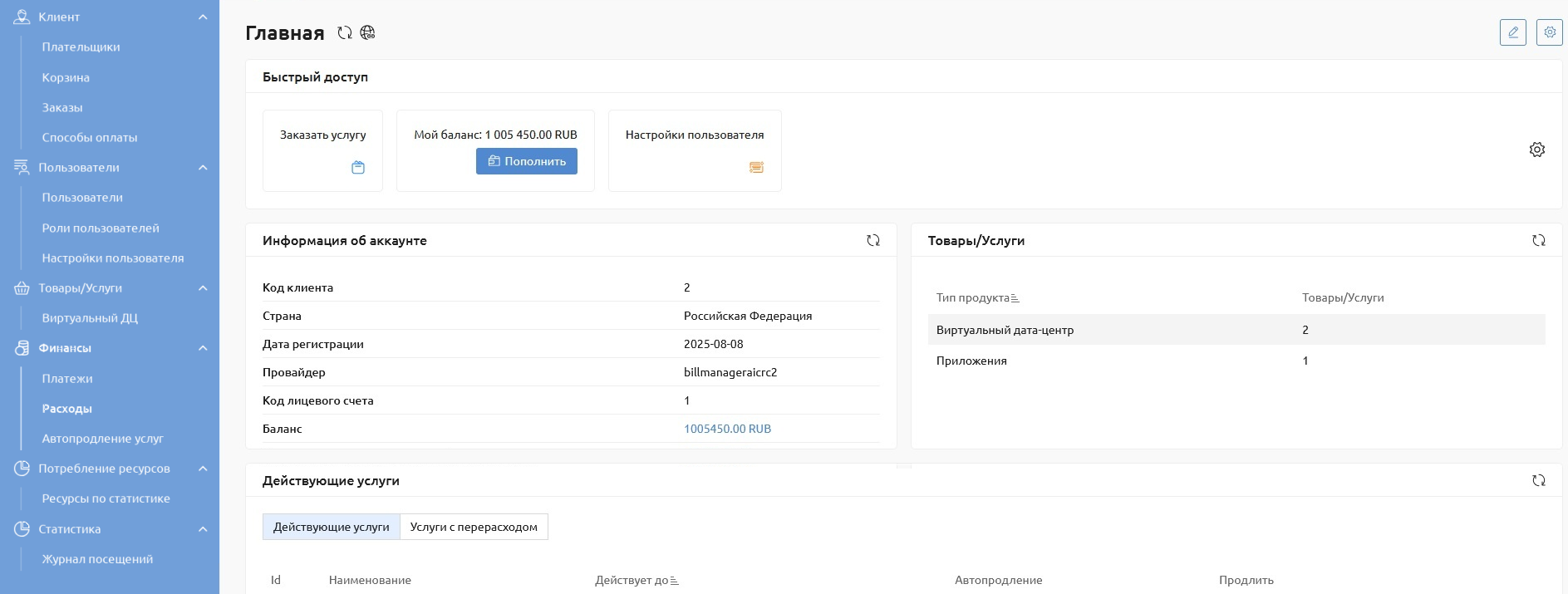Screen dimensions: 1568x594
Task: Collapse the Пользователи sidebar section
Action: [203, 167]
